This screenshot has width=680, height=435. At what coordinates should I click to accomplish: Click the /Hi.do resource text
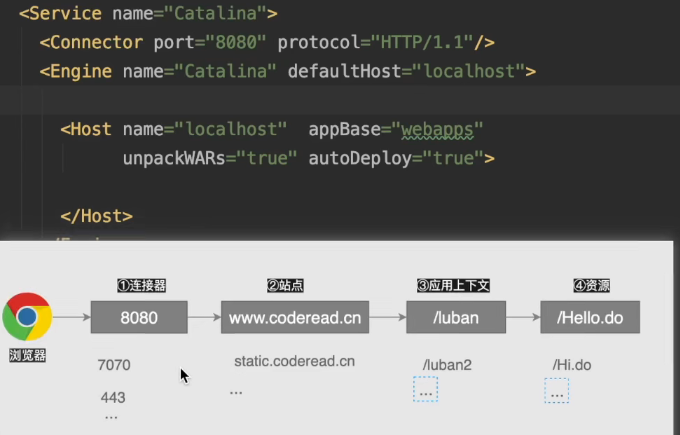(572, 365)
